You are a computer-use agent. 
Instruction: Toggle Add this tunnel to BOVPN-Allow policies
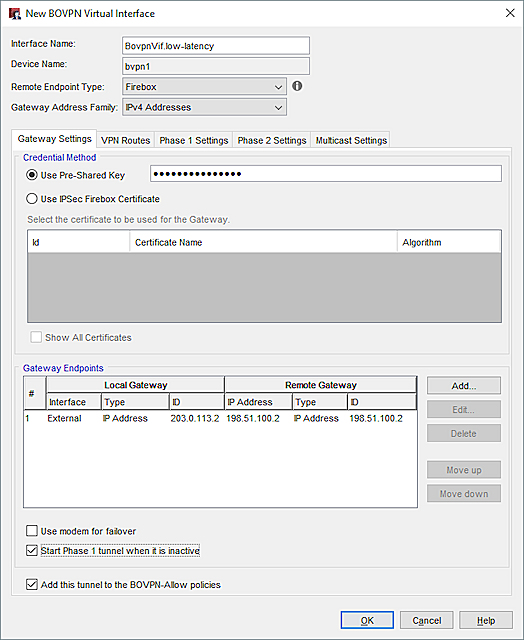click(32, 584)
